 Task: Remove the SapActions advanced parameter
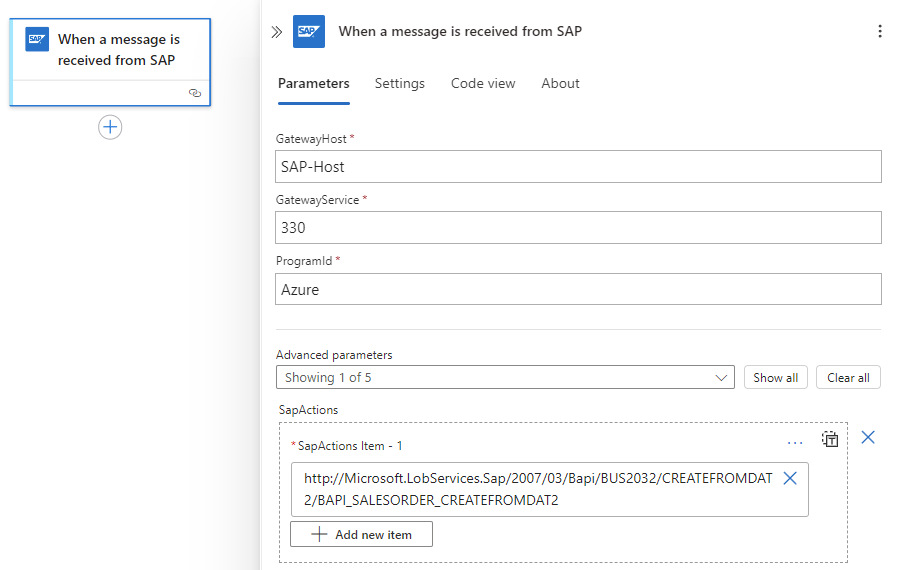click(x=868, y=437)
